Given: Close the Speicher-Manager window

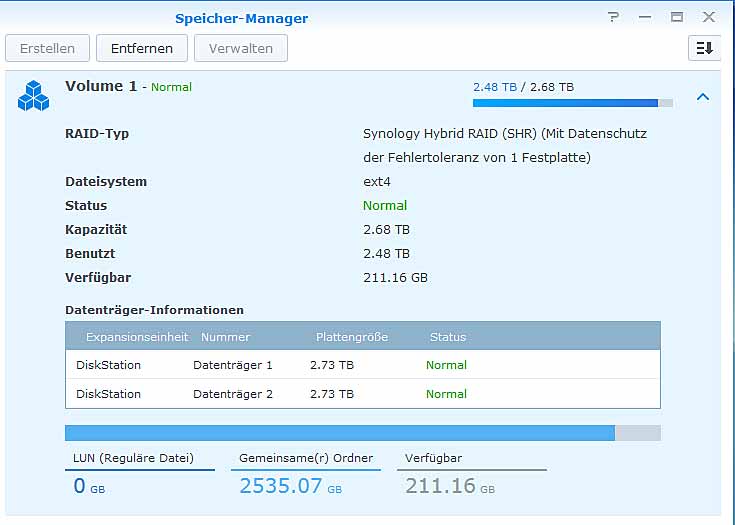Looking at the screenshot, I should tap(709, 17).
